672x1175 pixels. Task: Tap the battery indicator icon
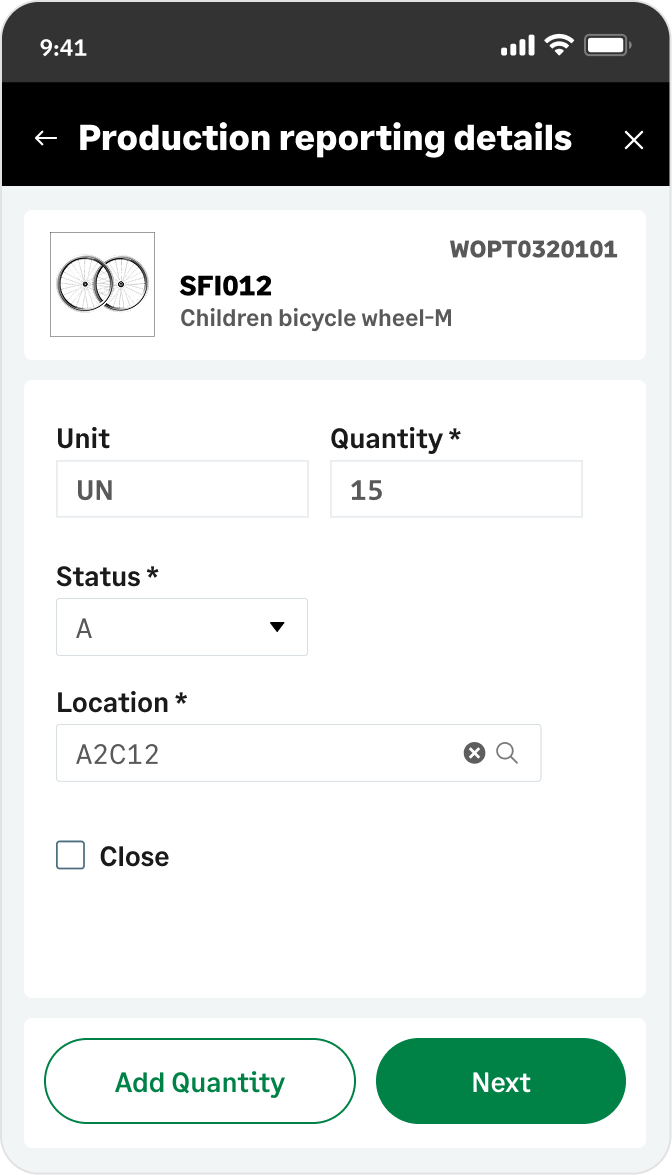tap(607, 46)
